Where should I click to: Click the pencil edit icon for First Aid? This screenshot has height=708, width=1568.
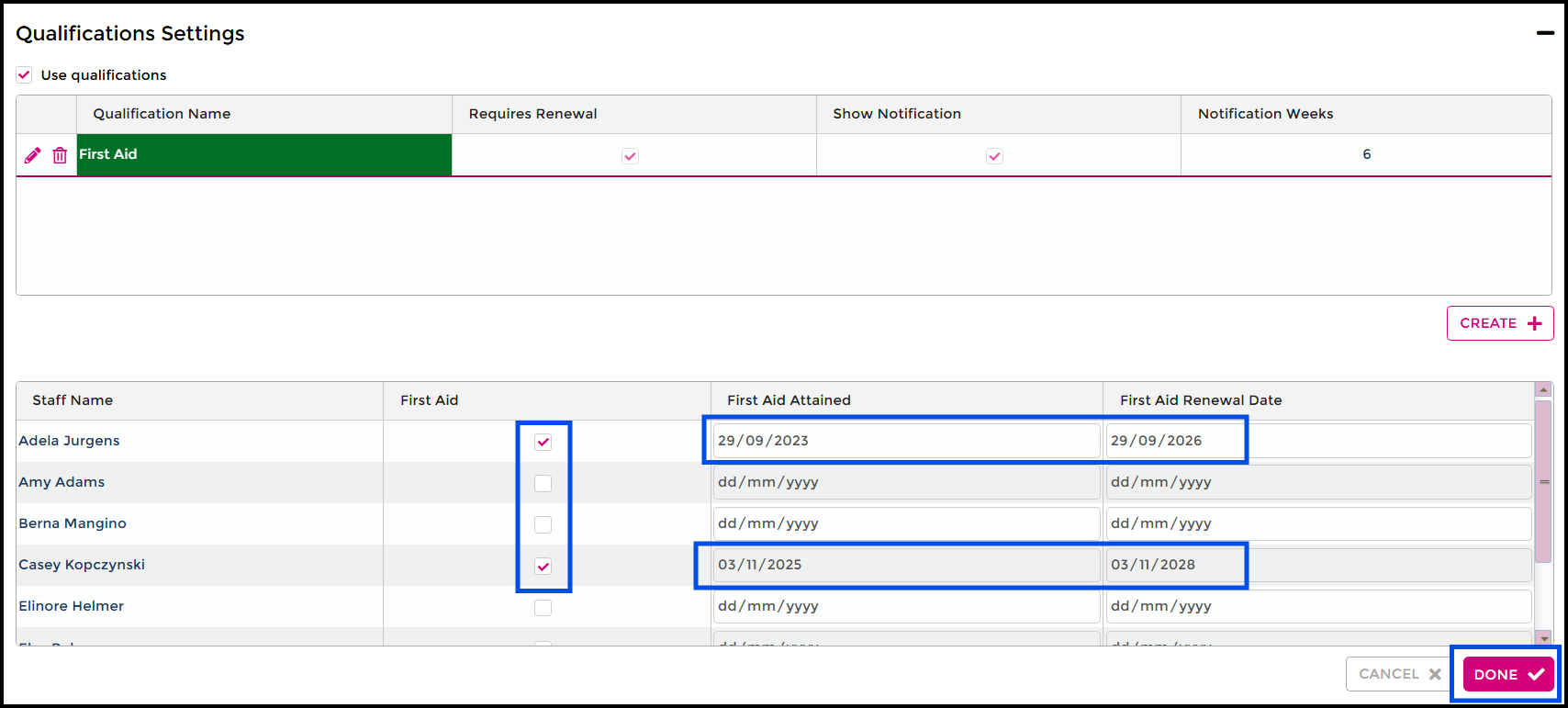click(32, 155)
